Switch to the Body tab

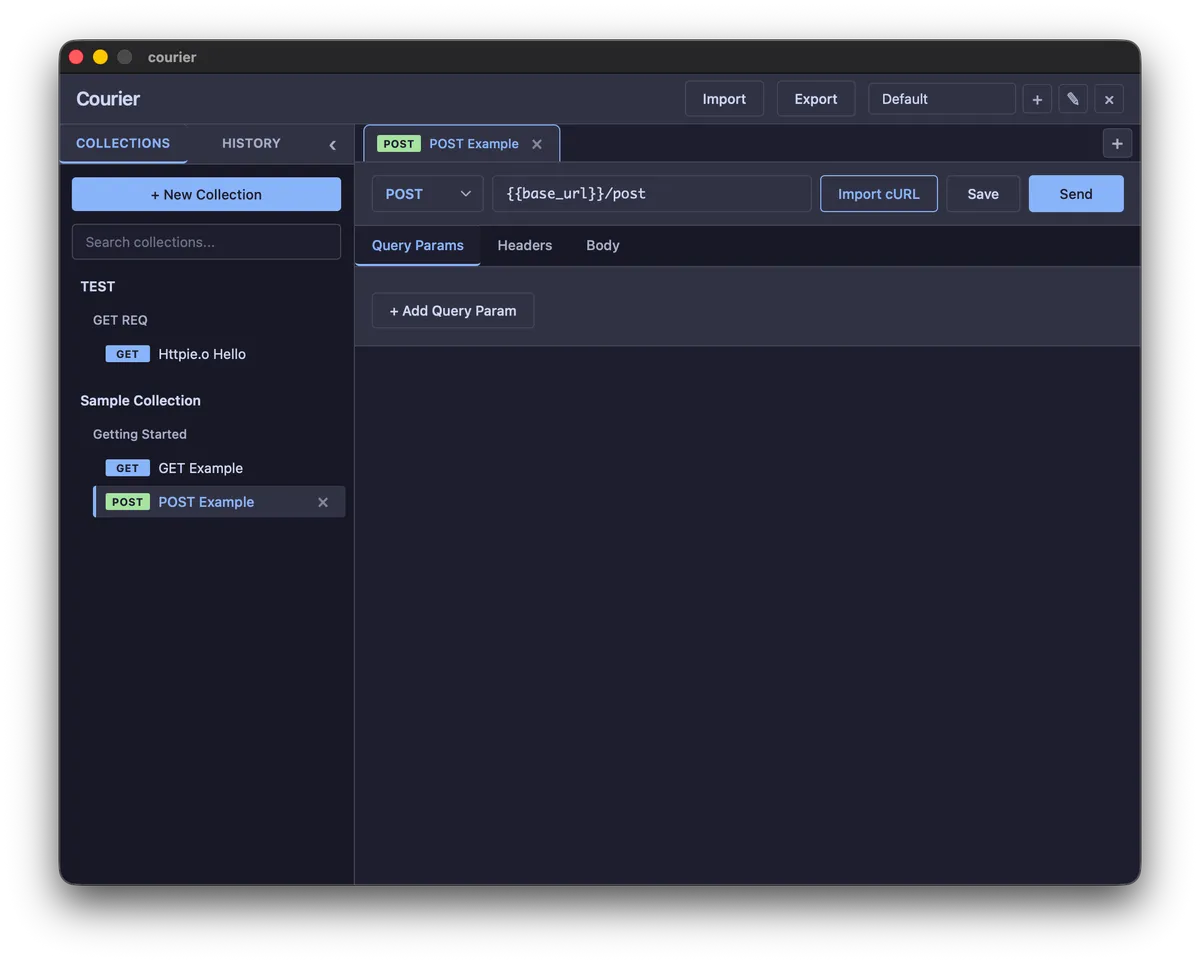(x=603, y=245)
